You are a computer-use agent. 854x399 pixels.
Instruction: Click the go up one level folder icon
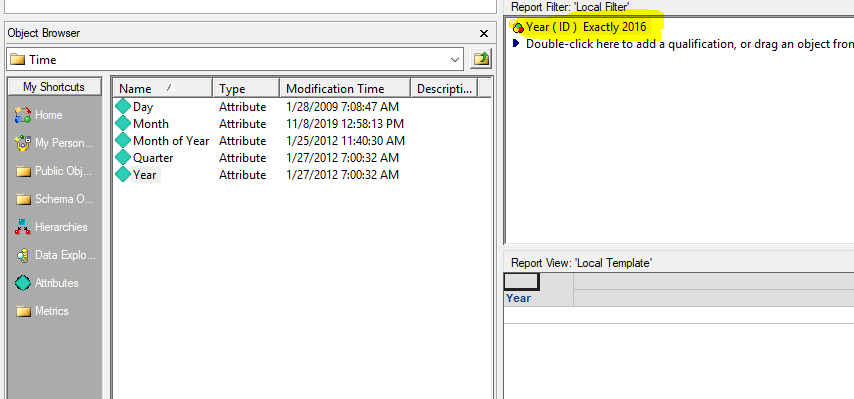(x=481, y=59)
